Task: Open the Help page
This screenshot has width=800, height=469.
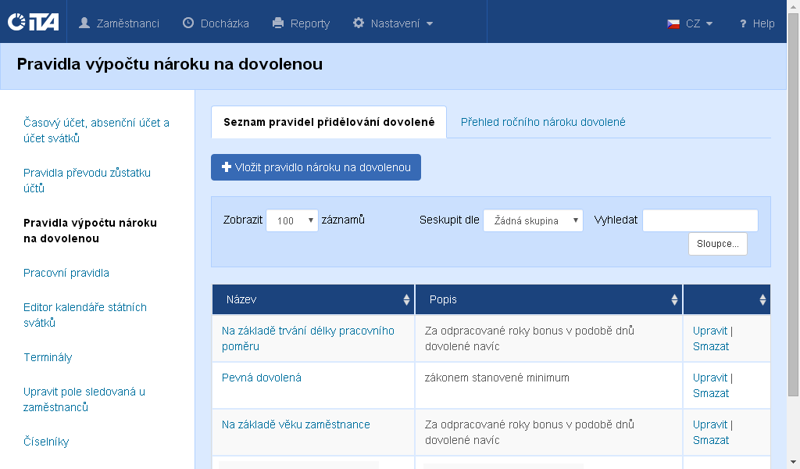Action: click(756, 22)
